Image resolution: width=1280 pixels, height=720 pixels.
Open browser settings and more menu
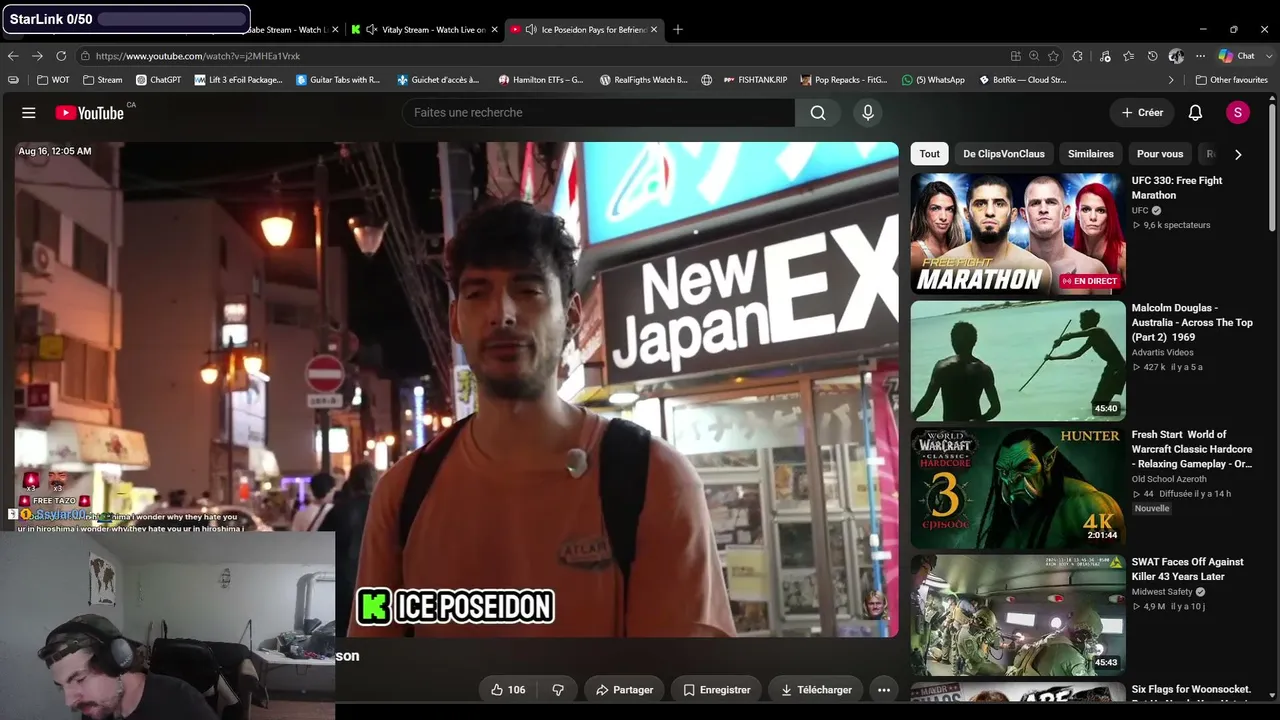(1200, 56)
